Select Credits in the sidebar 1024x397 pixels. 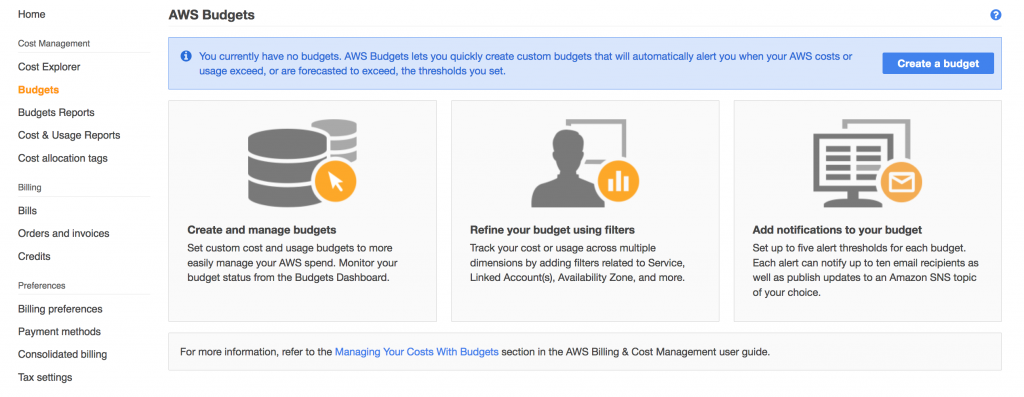[34, 256]
